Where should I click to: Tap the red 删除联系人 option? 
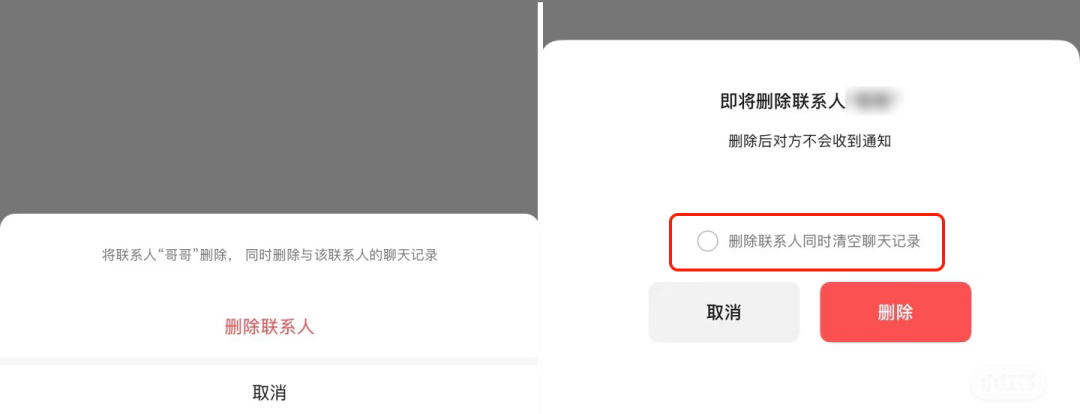click(x=269, y=327)
